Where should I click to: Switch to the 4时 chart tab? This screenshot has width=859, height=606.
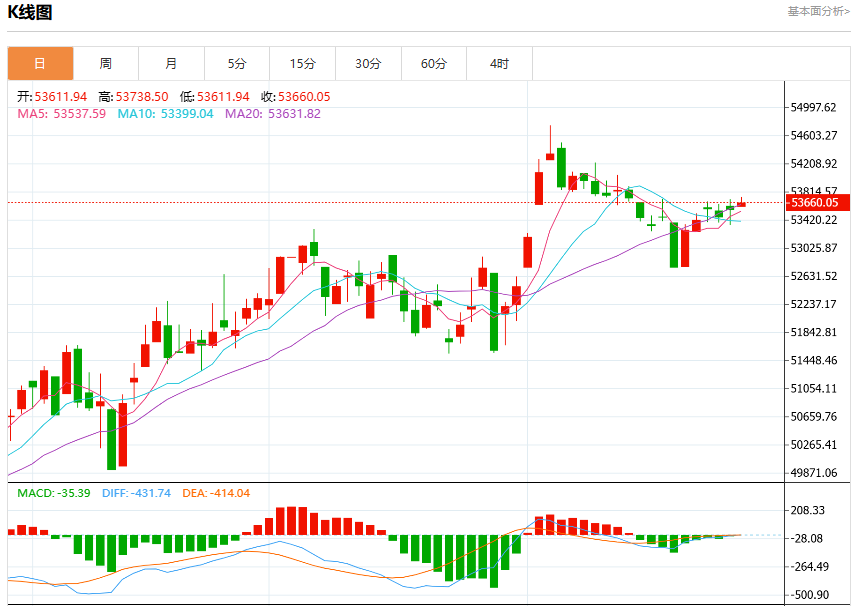(499, 64)
